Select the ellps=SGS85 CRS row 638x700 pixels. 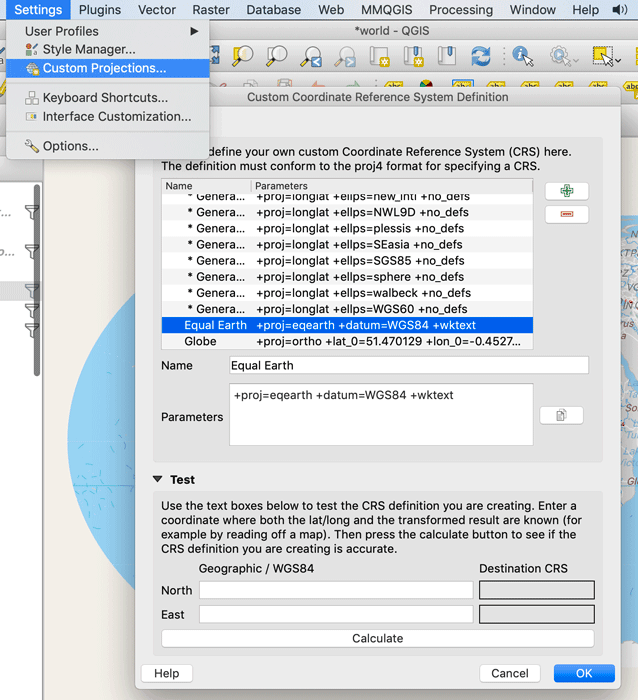(x=347, y=261)
